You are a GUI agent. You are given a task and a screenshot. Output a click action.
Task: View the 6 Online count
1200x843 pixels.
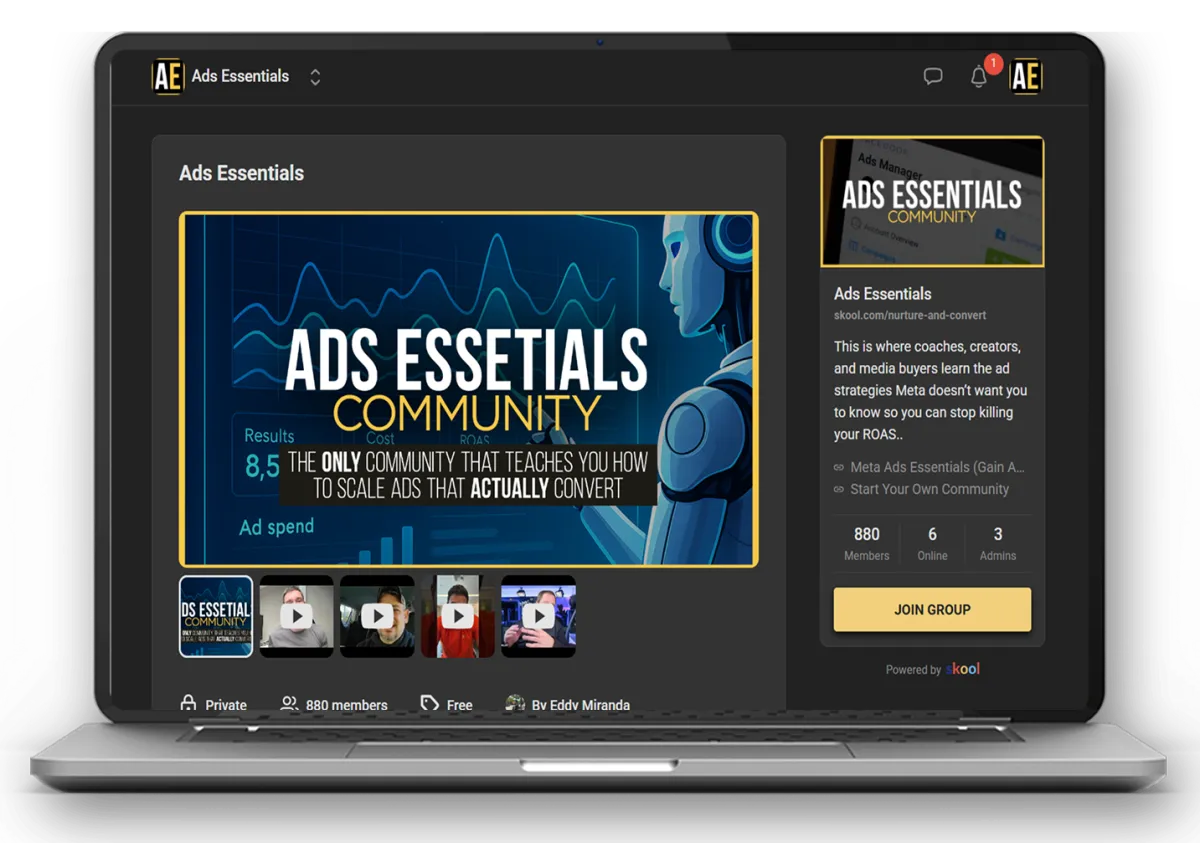click(932, 544)
